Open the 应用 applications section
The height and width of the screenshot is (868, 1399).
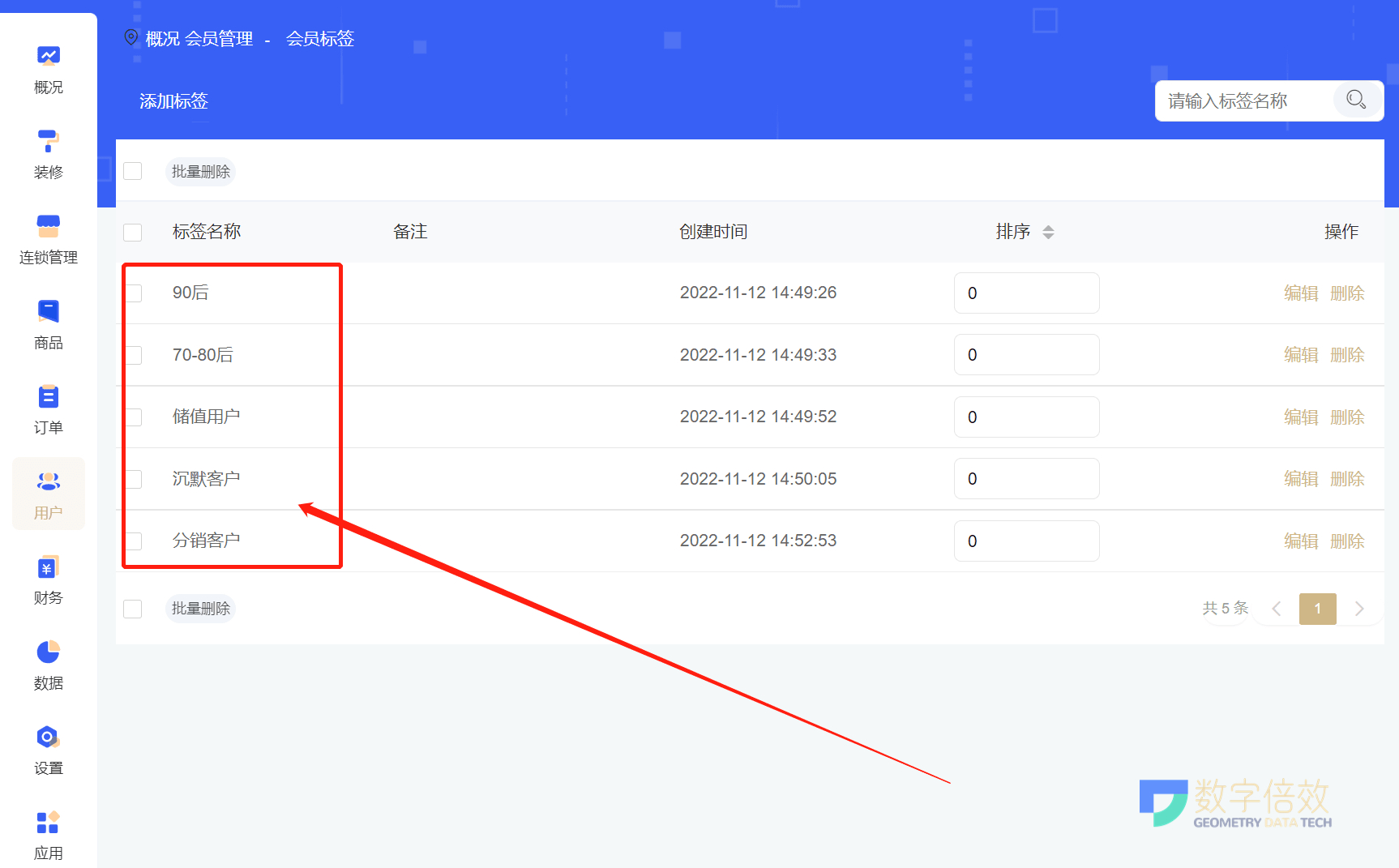48,835
